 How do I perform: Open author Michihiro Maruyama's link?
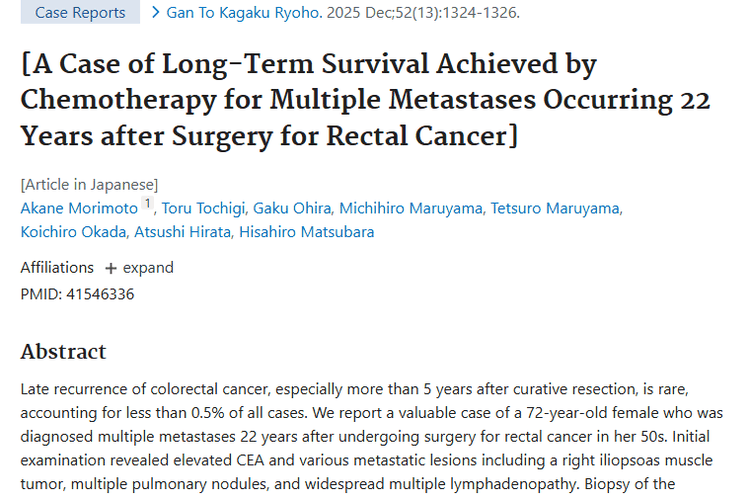click(411, 208)
